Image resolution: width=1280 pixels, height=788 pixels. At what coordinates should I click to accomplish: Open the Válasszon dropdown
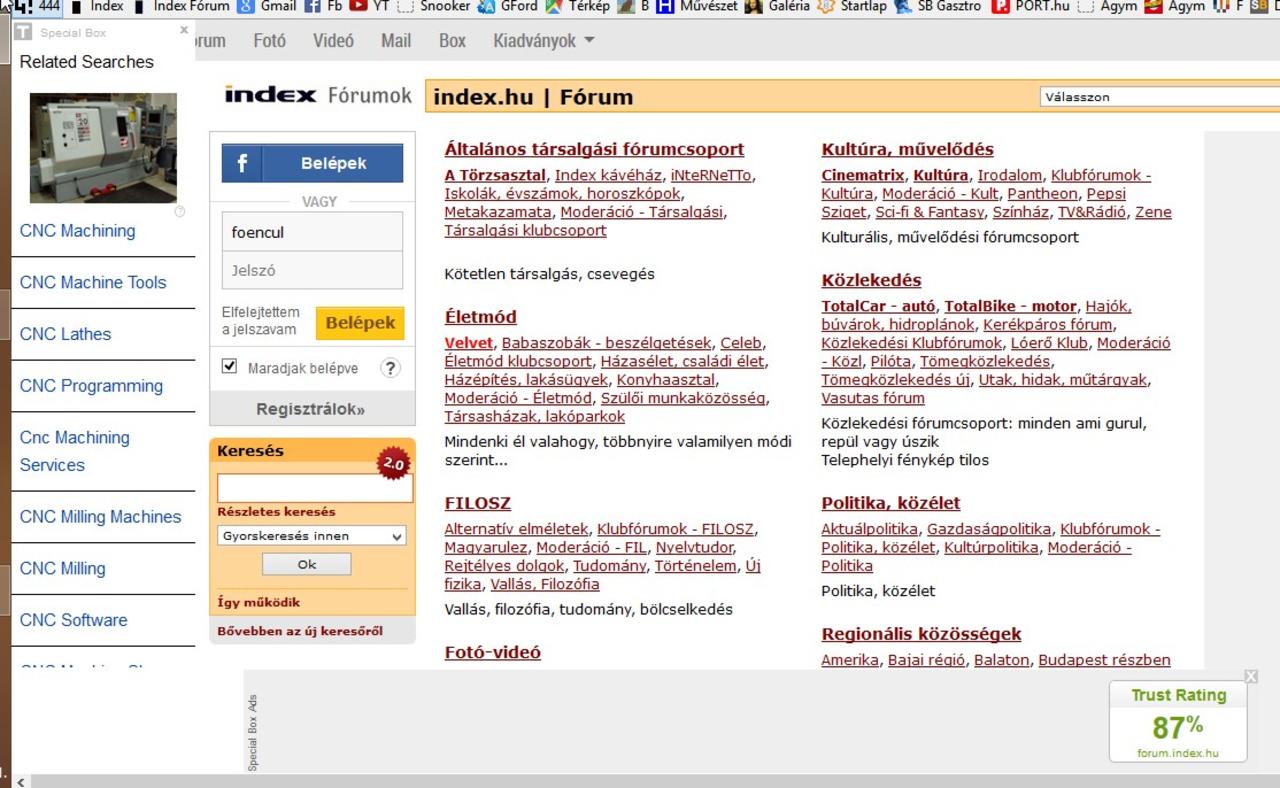[1160, 97]
